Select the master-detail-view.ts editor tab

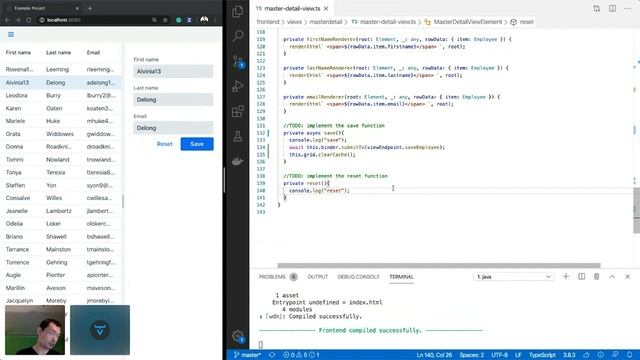point(292,9)
